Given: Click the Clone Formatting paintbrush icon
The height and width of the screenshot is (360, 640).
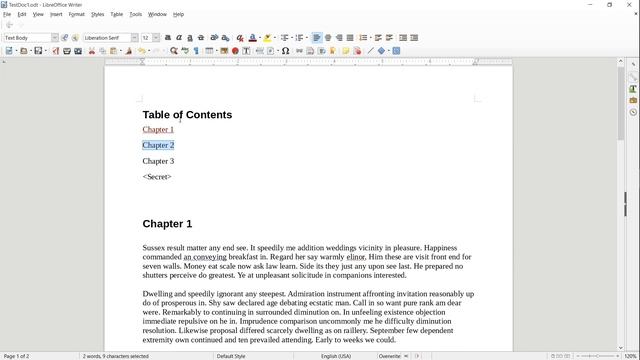Looking at the screenshot, I should [129, 51].
